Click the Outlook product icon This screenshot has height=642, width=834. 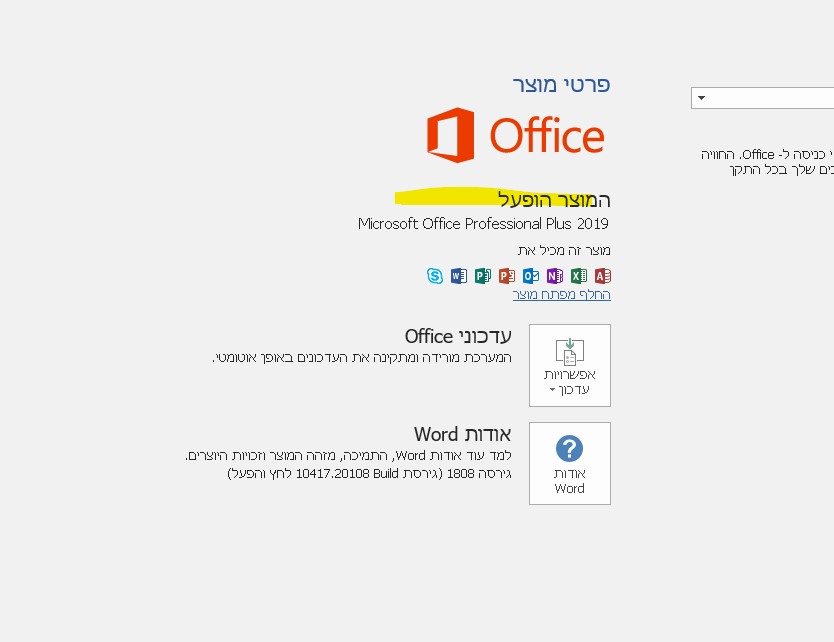(530, 276)
